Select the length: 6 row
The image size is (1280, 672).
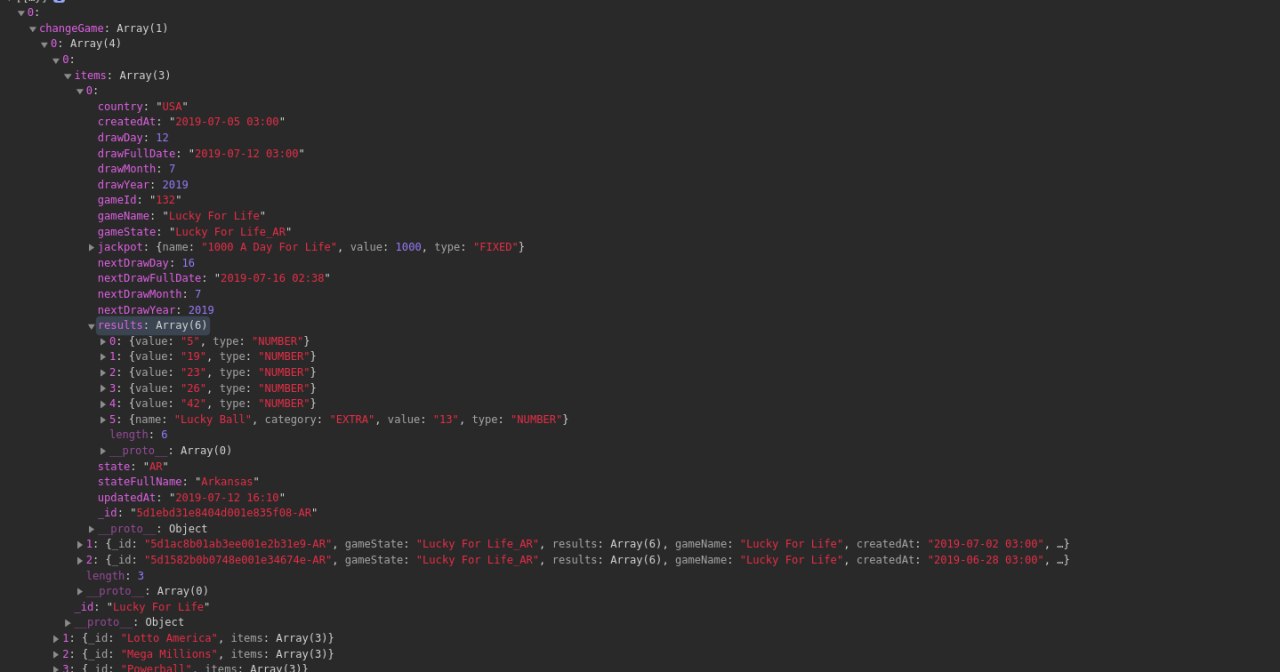[x=138, y=435]
